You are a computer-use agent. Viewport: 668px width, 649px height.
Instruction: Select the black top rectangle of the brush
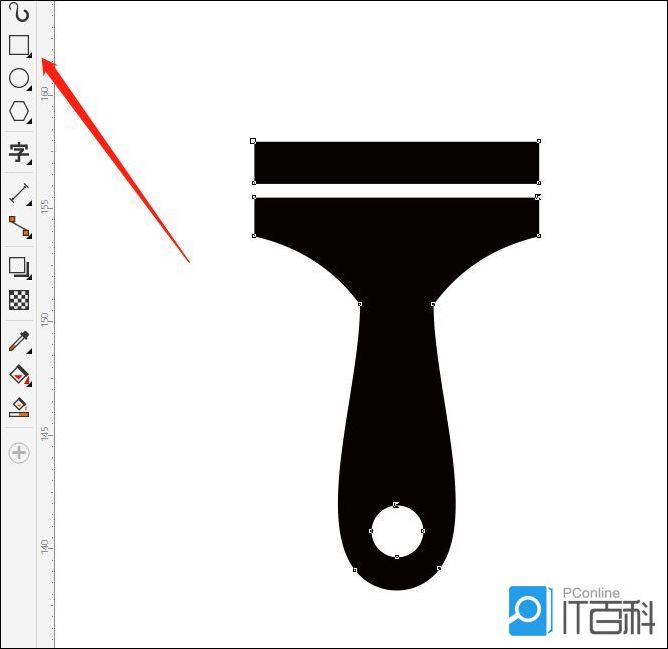click(x=397, y=163)
